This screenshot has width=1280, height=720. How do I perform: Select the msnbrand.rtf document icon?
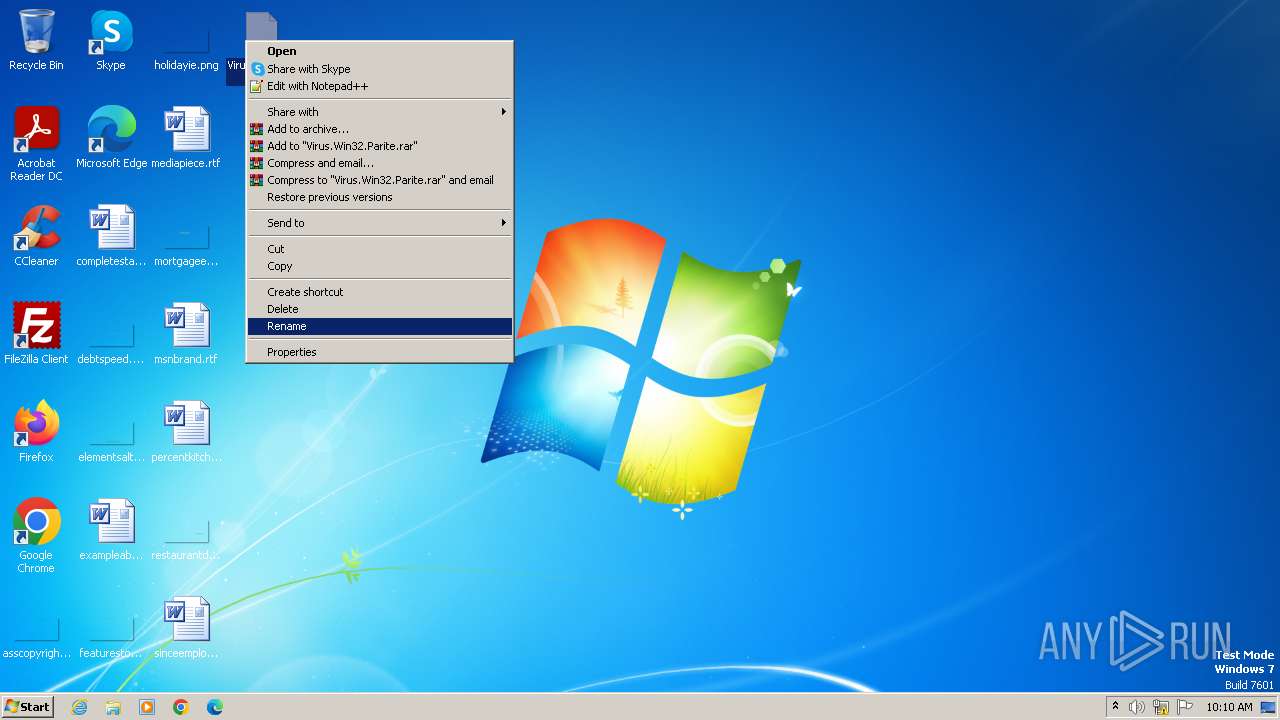point(186,334)
